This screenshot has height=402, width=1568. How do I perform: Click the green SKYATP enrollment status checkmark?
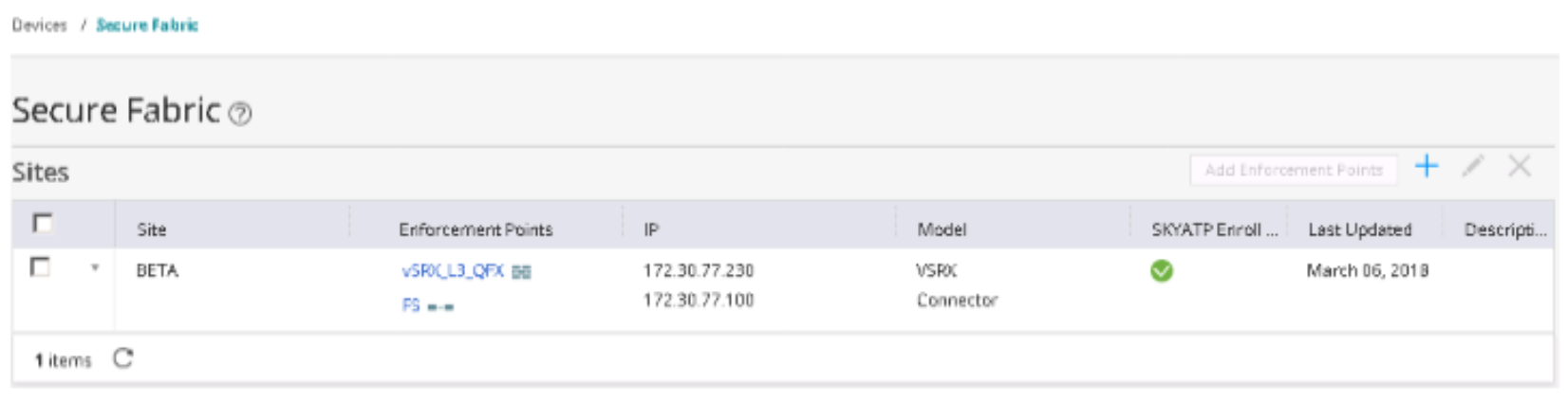click(1161, 271)
